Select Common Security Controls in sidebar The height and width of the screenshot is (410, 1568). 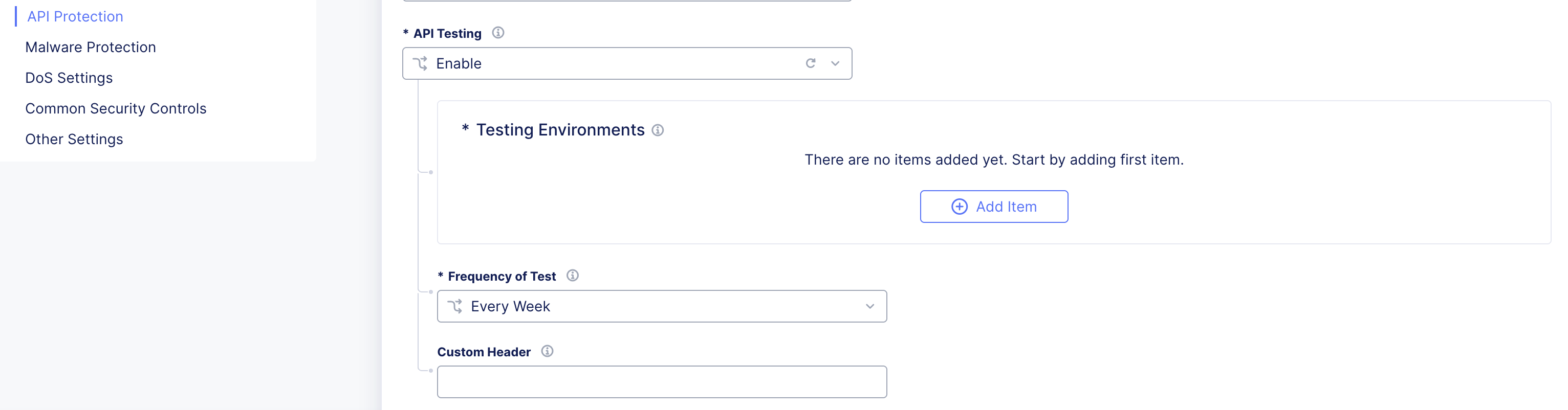[116, 108]
